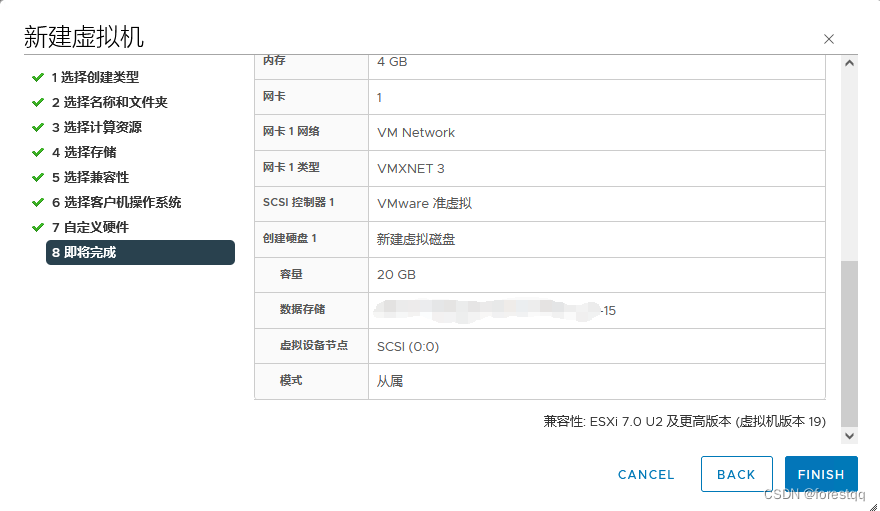Click green checkmark beside step 6
Viewport: 880px width, 511px height.
[x=38, y=202]
